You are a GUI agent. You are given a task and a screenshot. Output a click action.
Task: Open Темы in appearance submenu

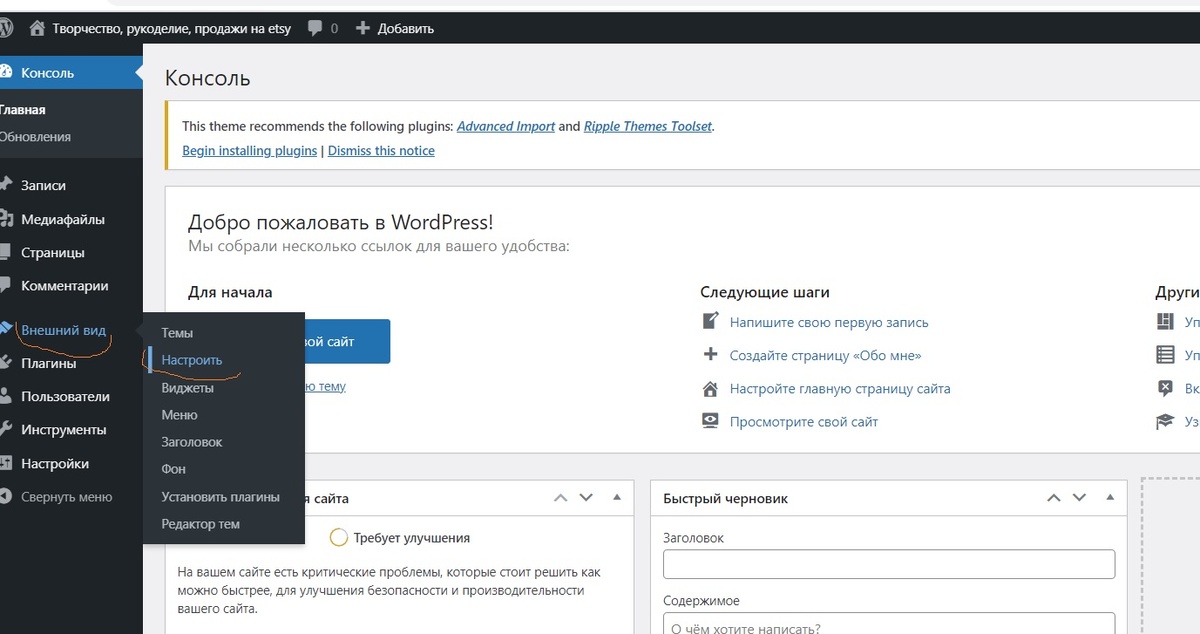[x=177, y=332]
